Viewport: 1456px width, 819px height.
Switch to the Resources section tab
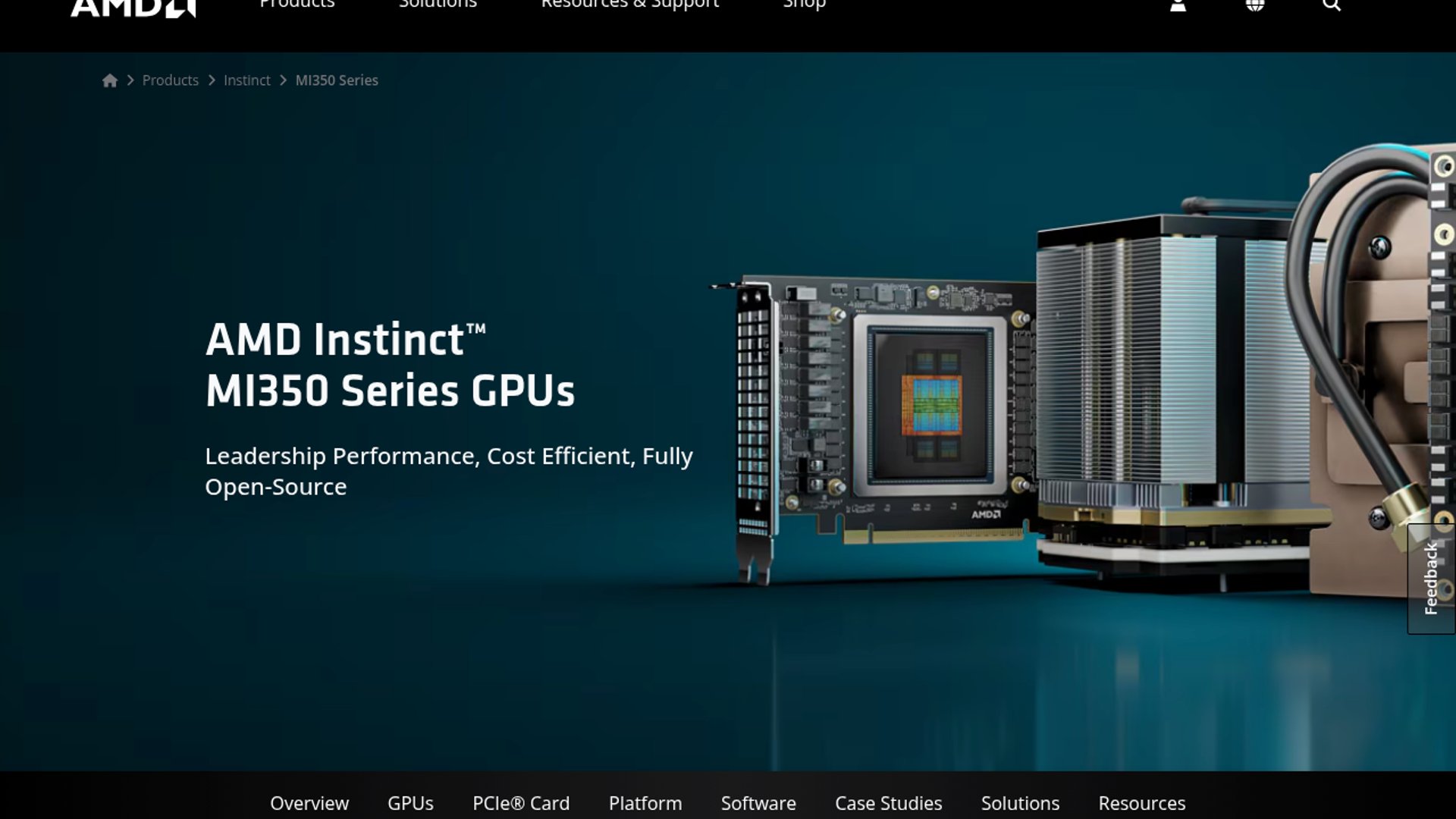click(1142, 803)
